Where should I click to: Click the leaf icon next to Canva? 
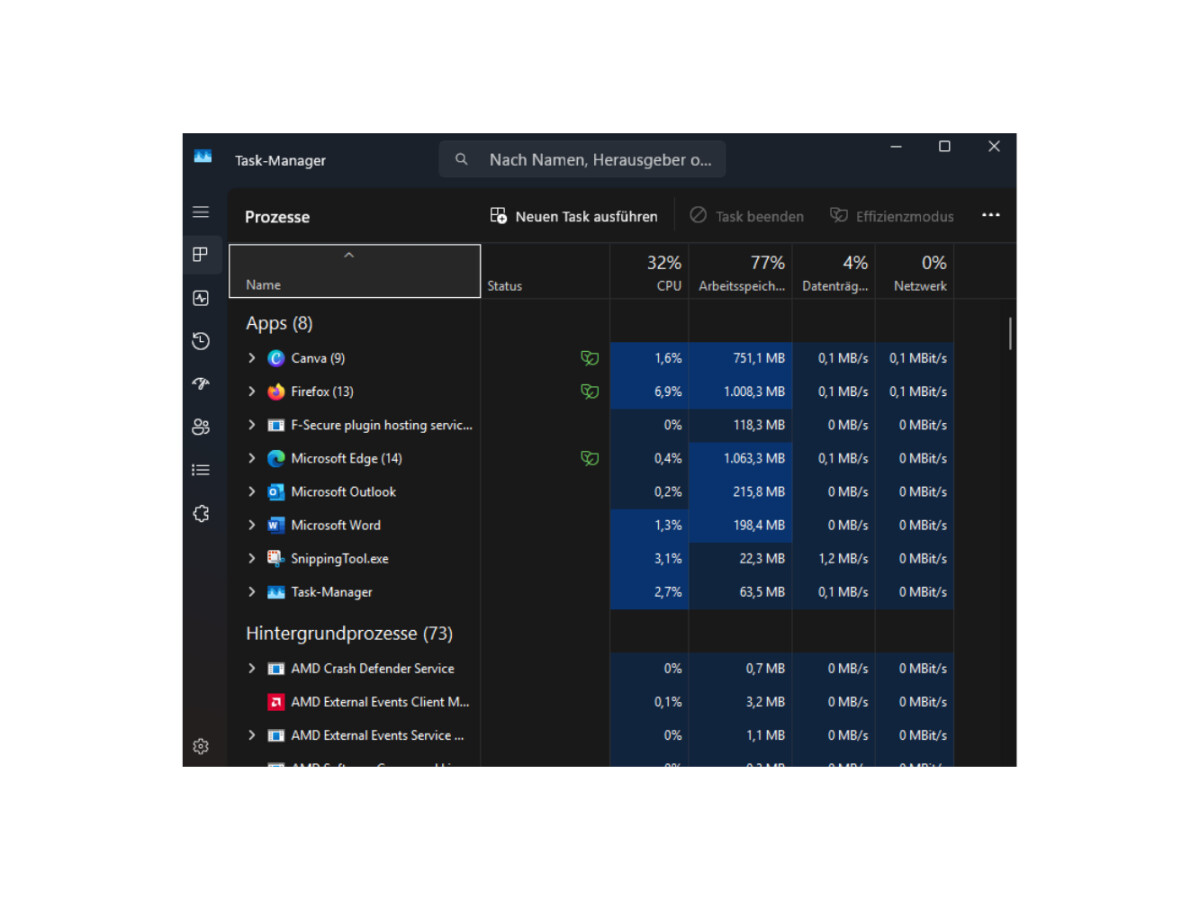click(589, 357)
